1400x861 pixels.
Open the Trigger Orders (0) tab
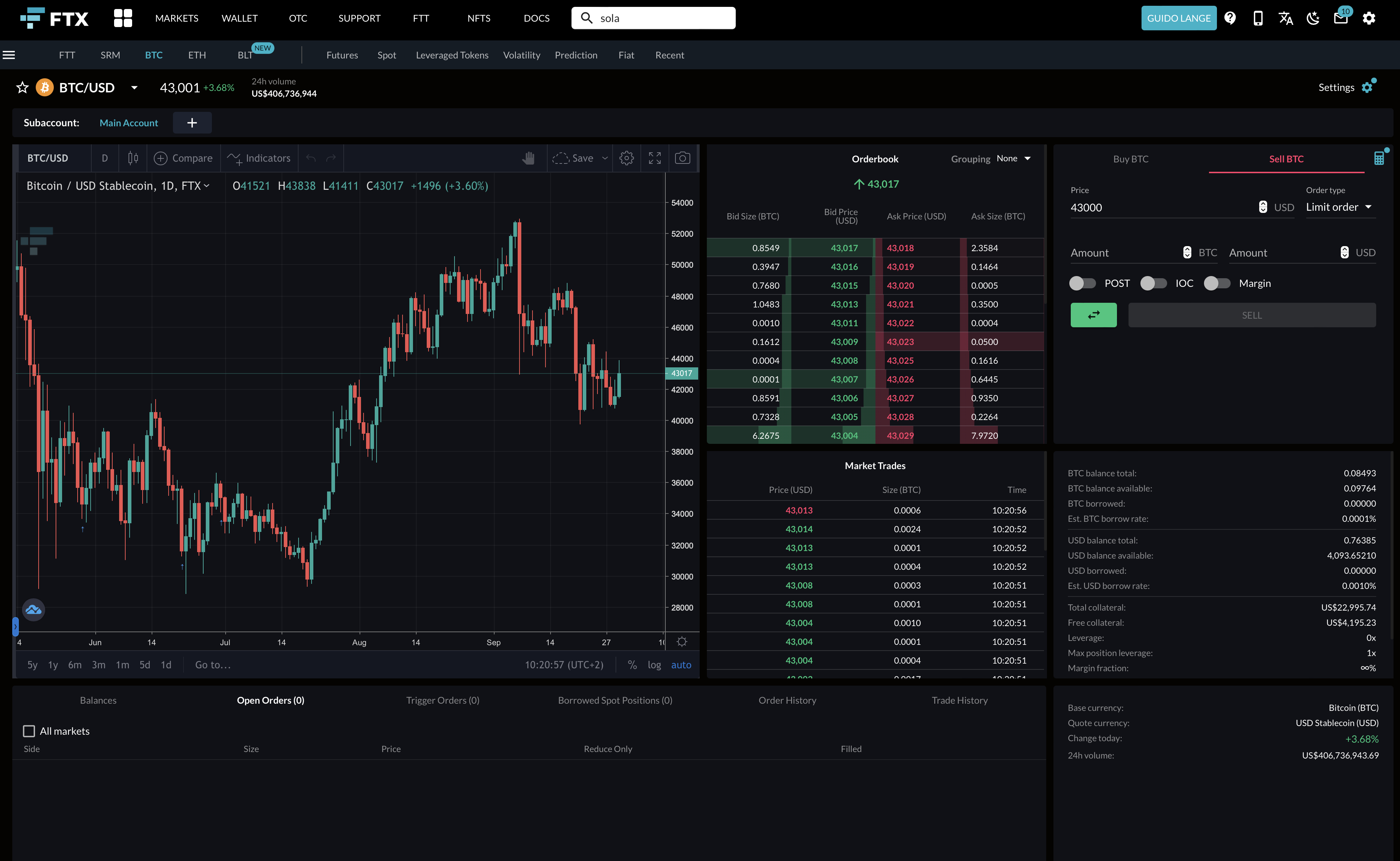tap(443, 700)
